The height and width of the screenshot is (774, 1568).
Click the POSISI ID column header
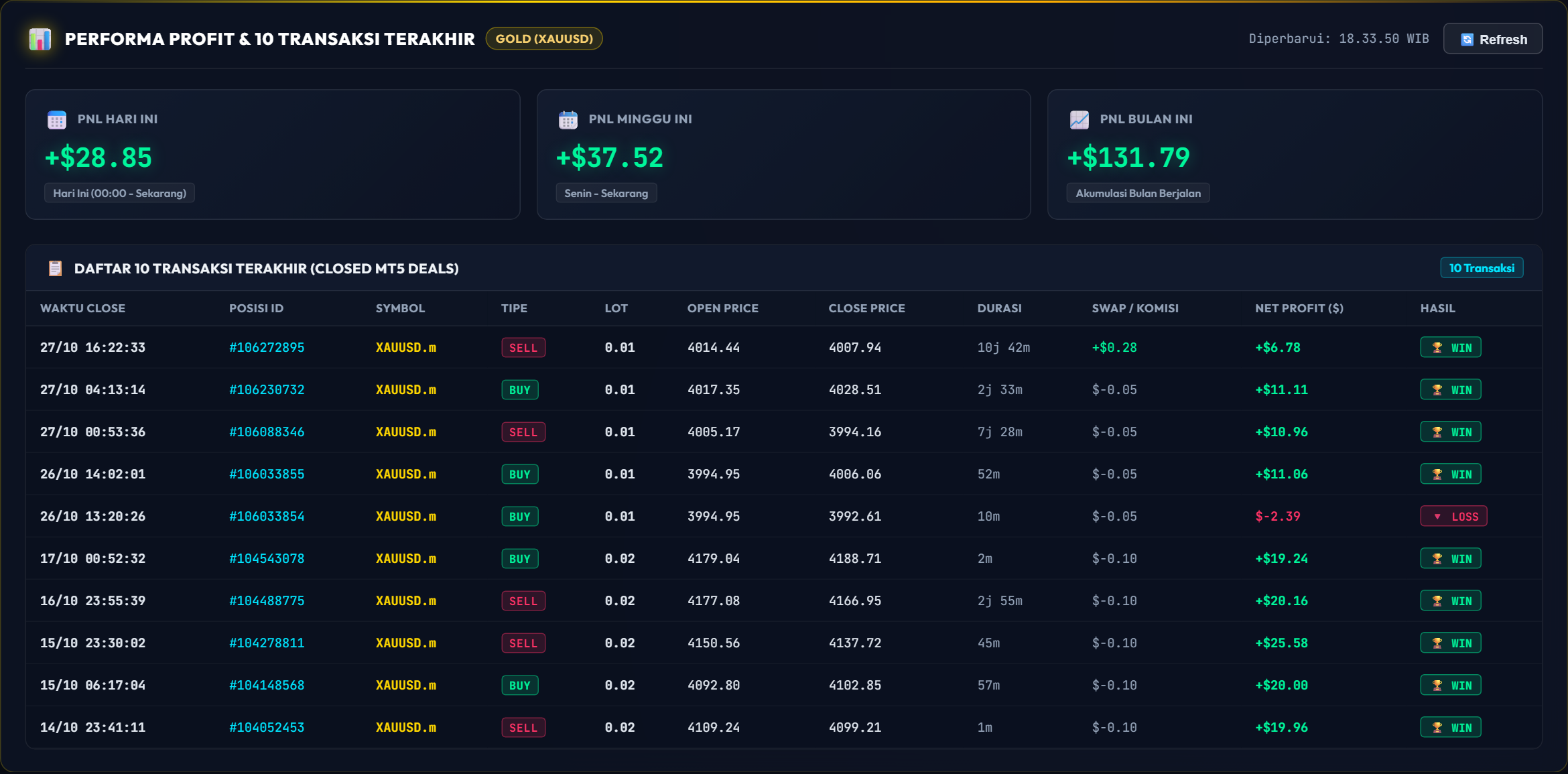(256, 308)
